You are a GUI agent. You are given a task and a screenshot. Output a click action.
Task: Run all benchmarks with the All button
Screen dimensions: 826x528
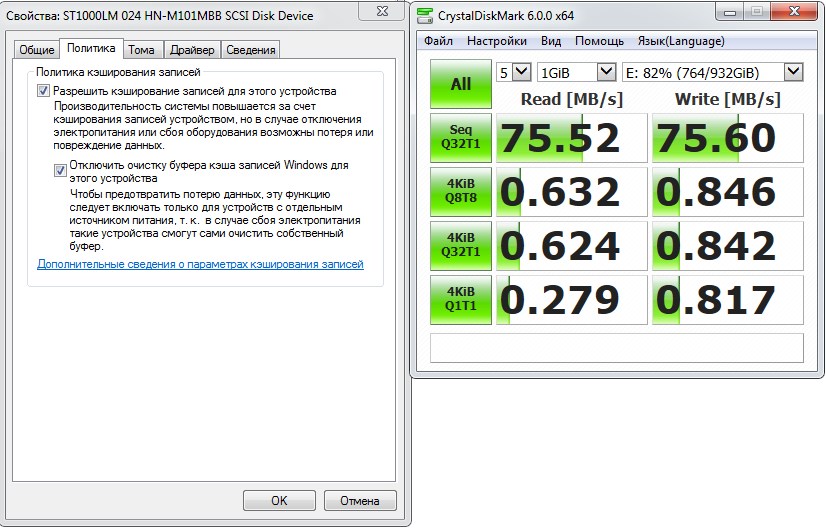460,84
